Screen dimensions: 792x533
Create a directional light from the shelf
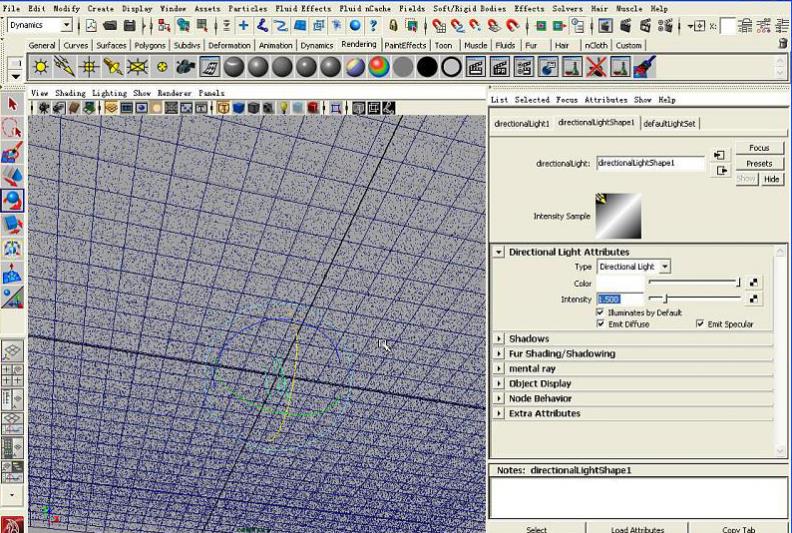(65, 67)
